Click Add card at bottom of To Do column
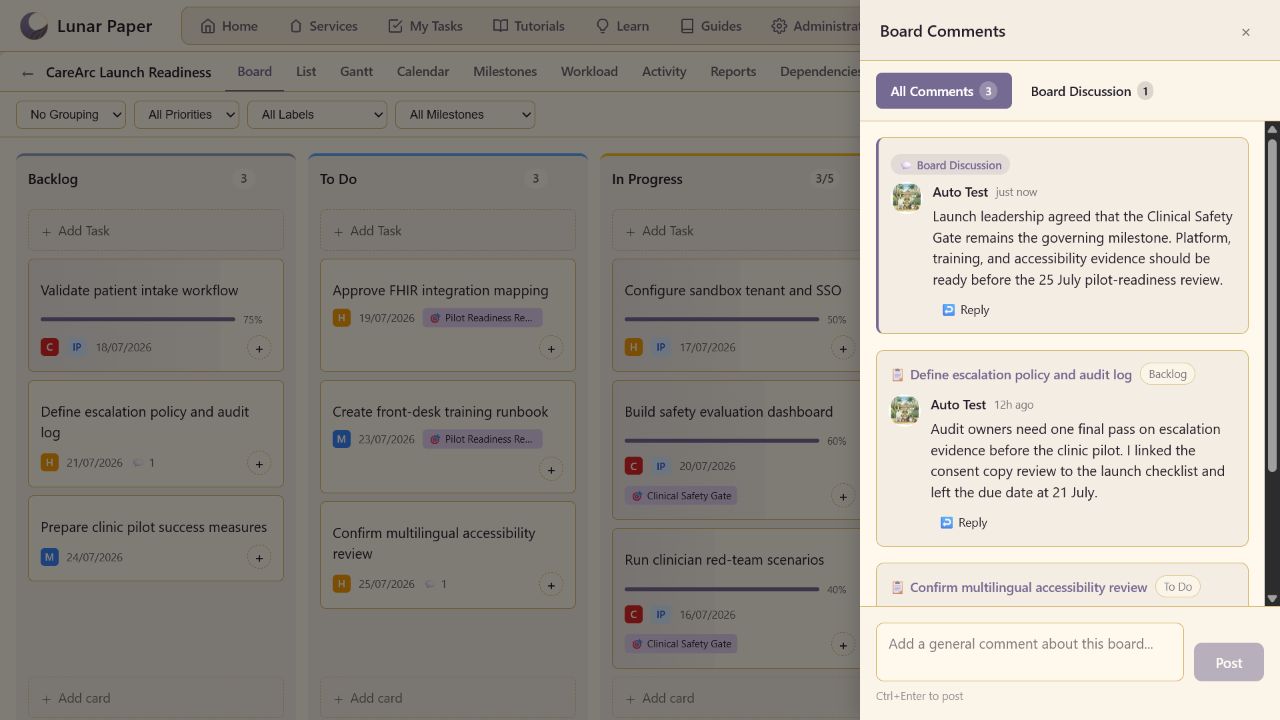Viewport: 1280px width, 720px height. [448, 698]
